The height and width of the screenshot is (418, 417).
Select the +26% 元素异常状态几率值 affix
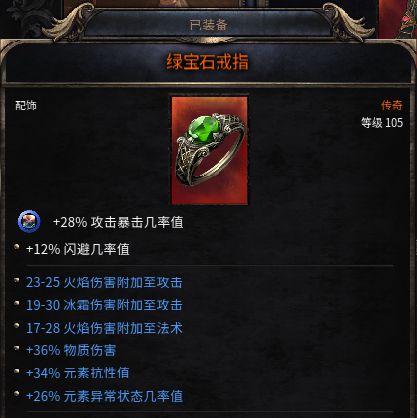point(104,396)
